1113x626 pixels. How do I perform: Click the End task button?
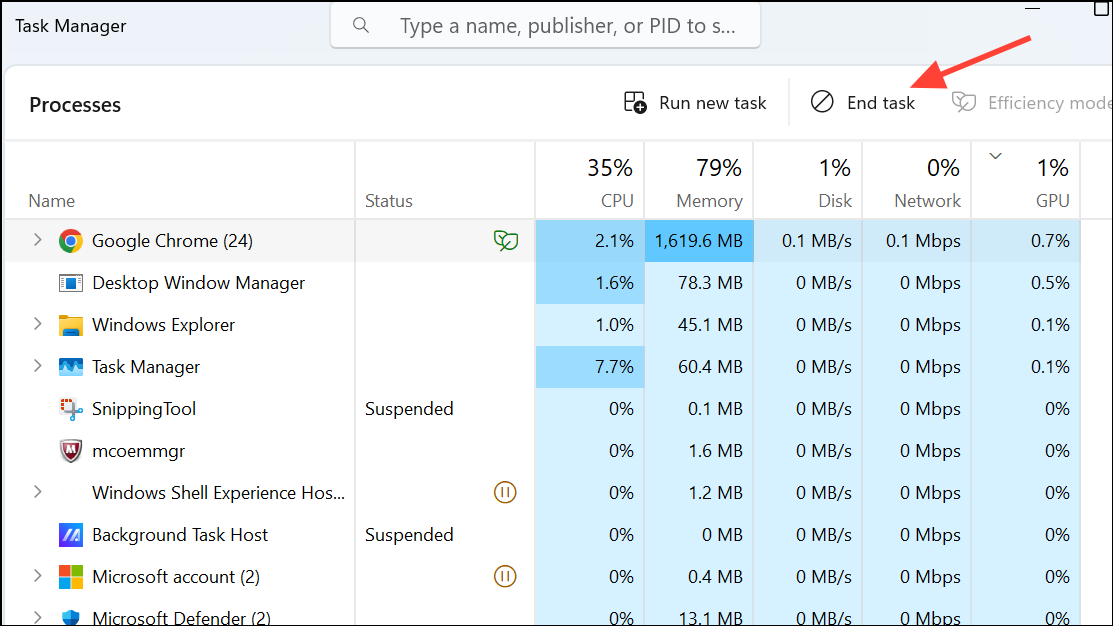862,103
